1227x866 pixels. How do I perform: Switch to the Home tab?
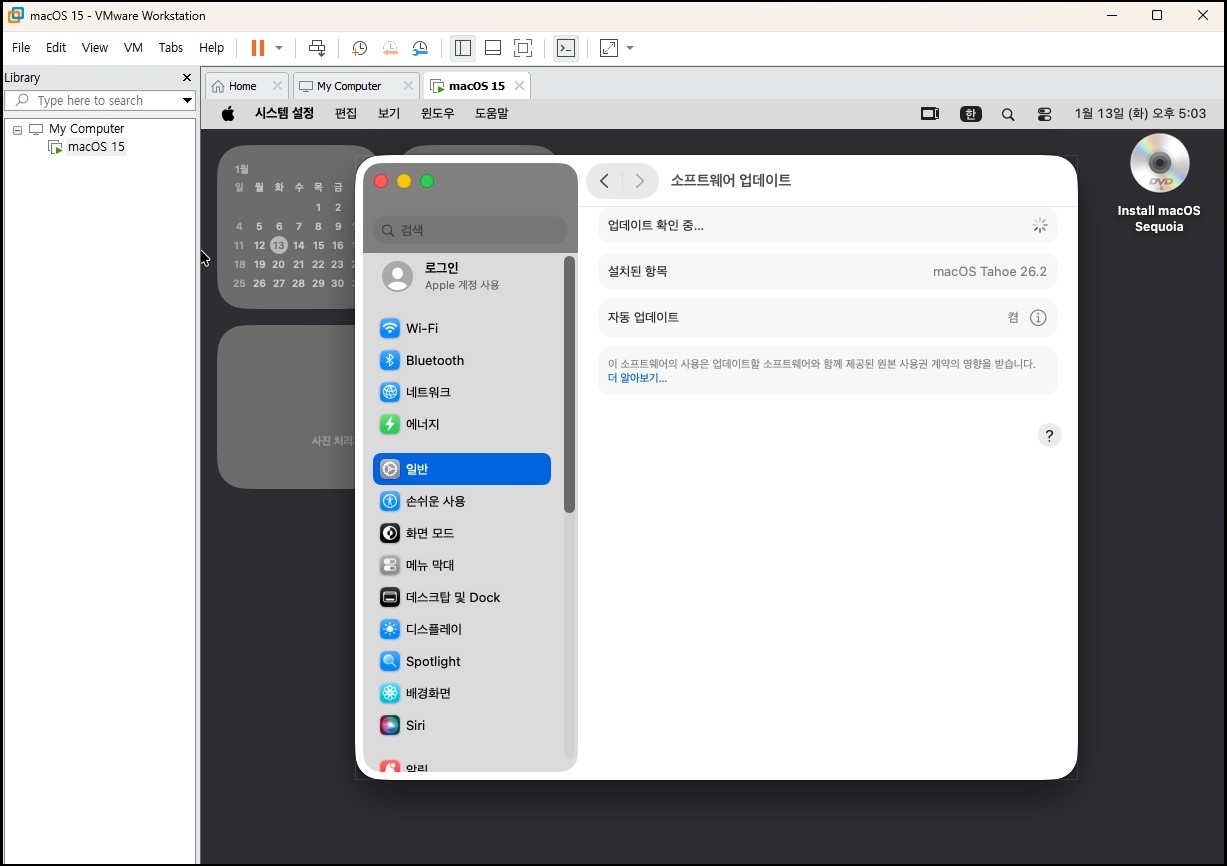[x=242, y=86]
